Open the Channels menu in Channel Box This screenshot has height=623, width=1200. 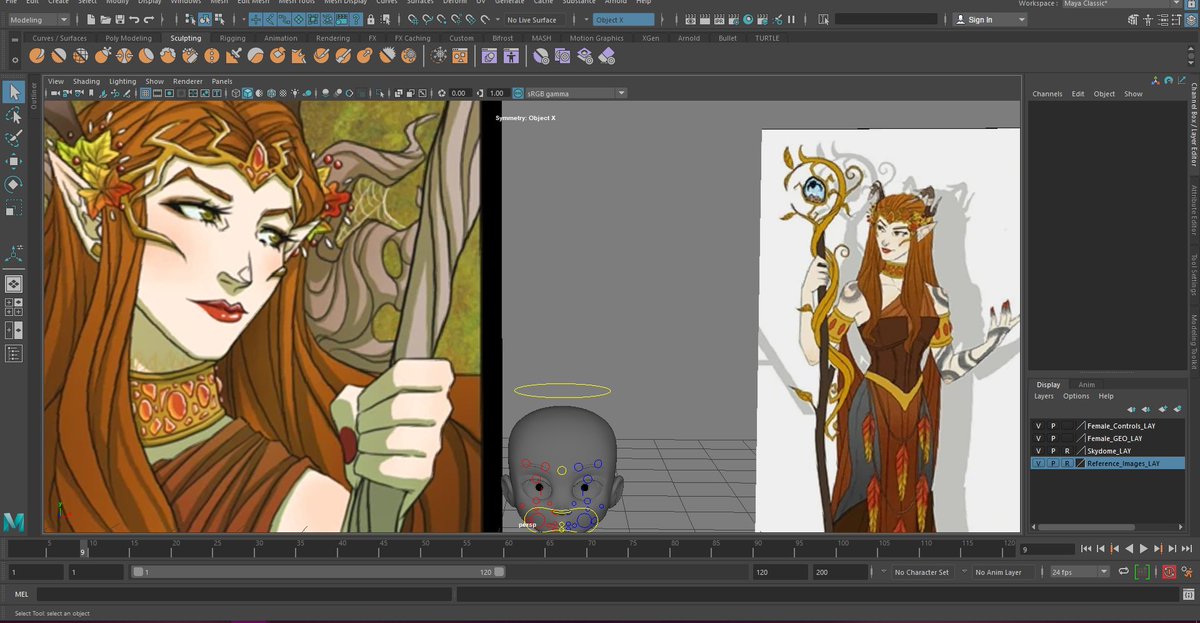1047,94
